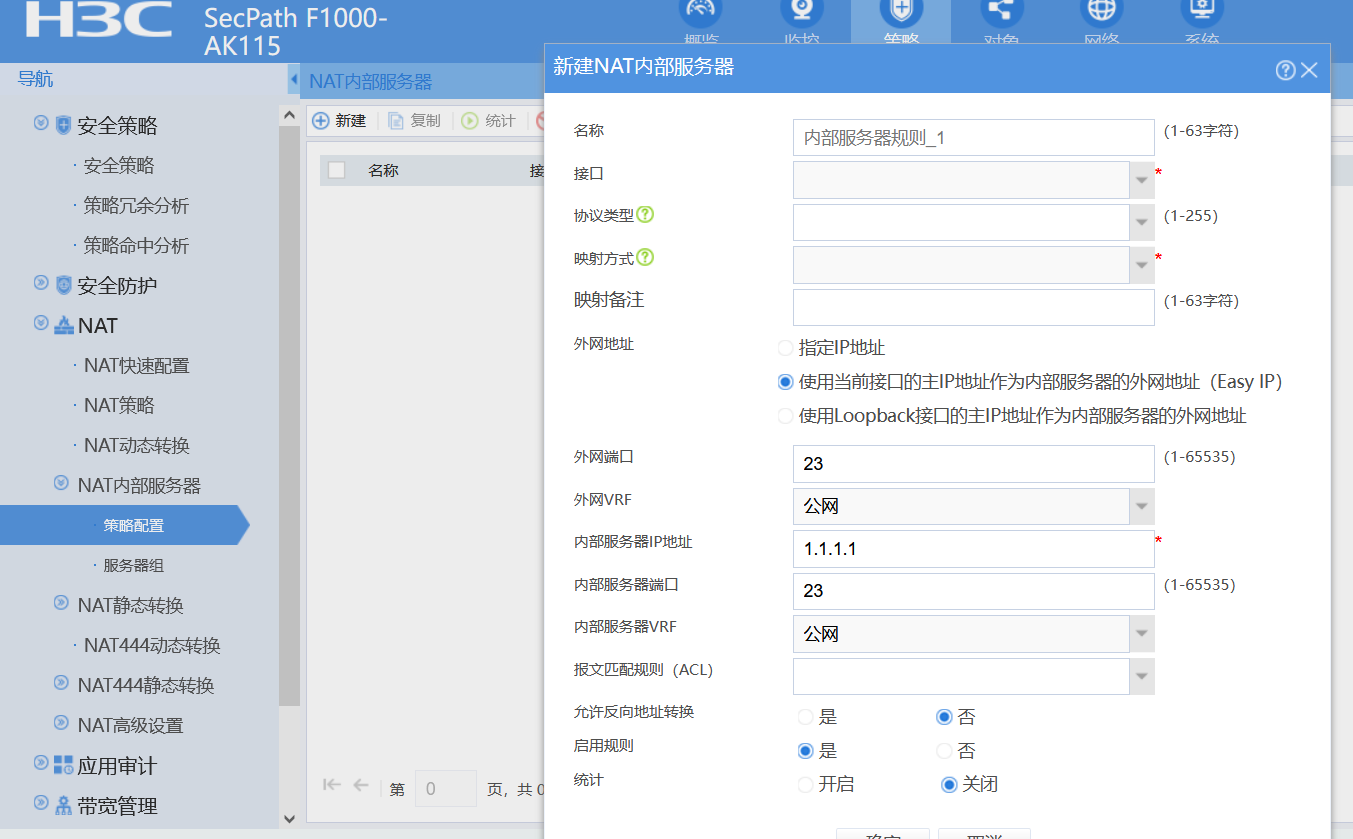Click the 统计 statistics icon in toolbar
1353x839 pixels.
click(470, 121)
